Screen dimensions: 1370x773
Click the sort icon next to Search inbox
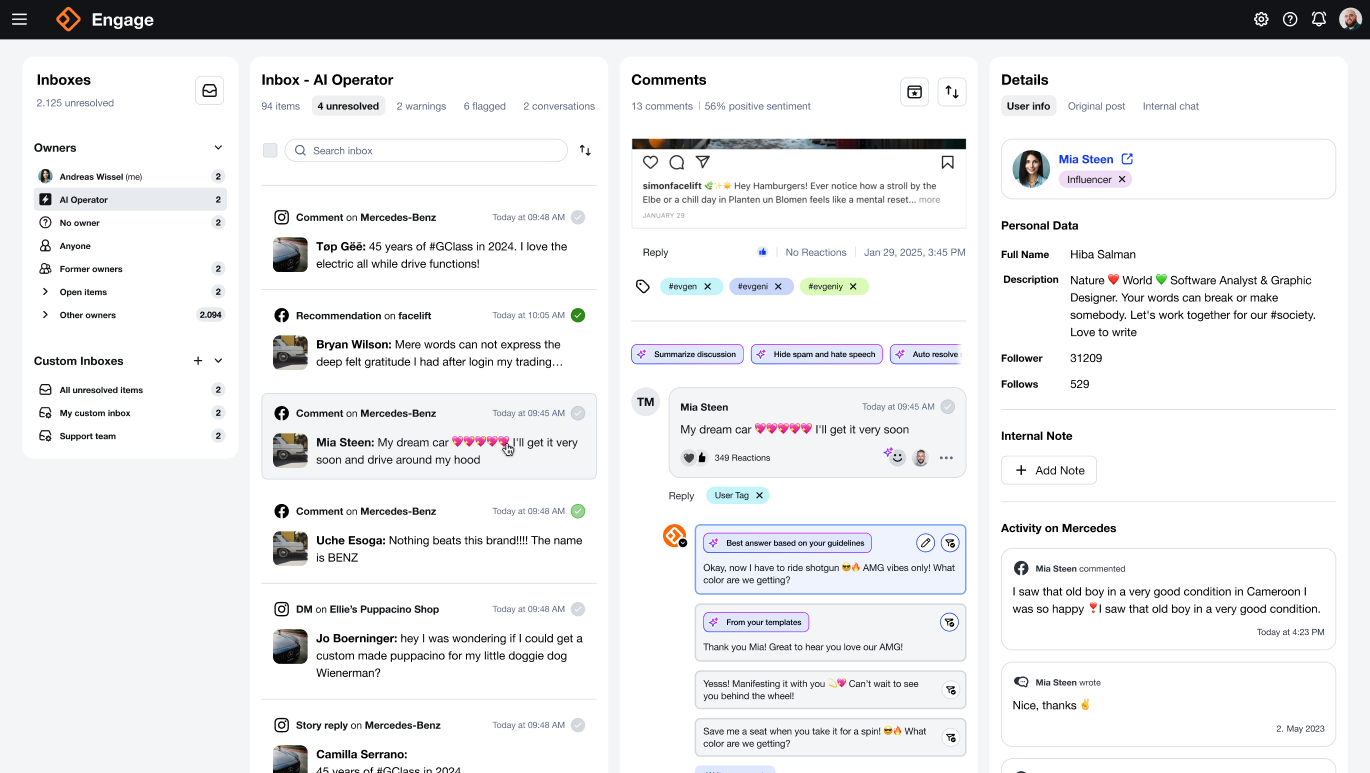click(585, 151)
